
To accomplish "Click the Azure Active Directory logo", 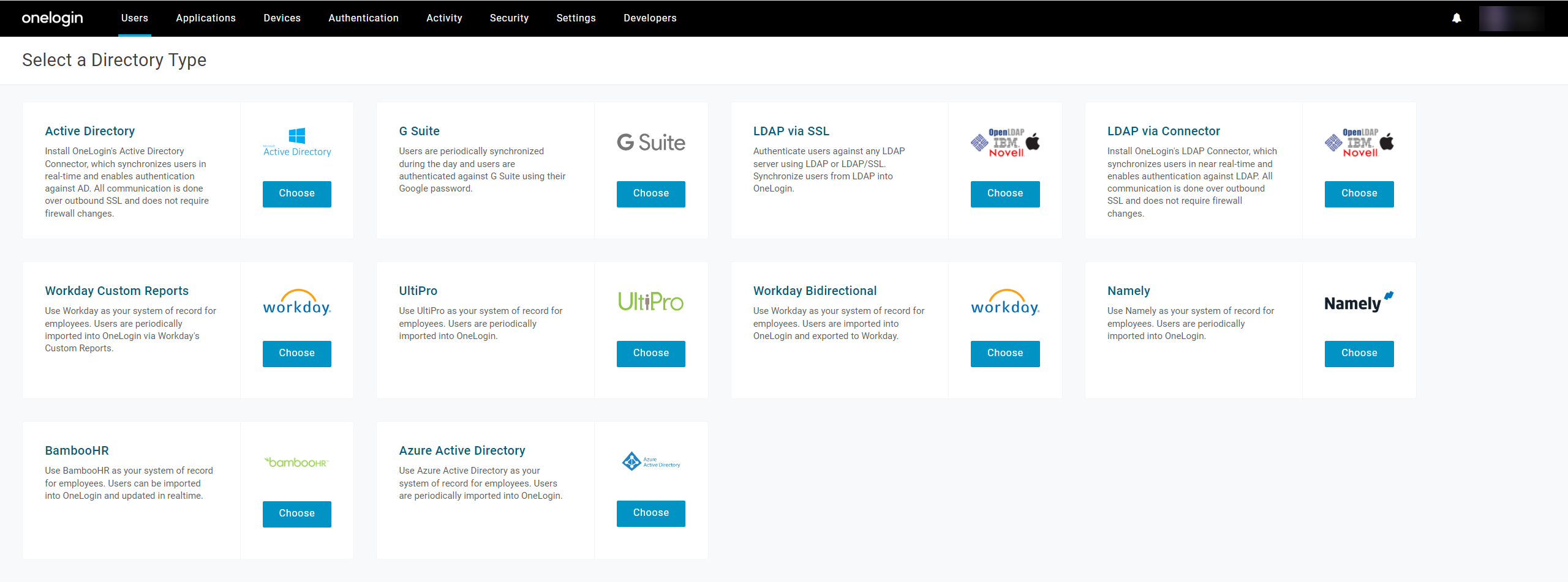I will pos(651,461).
